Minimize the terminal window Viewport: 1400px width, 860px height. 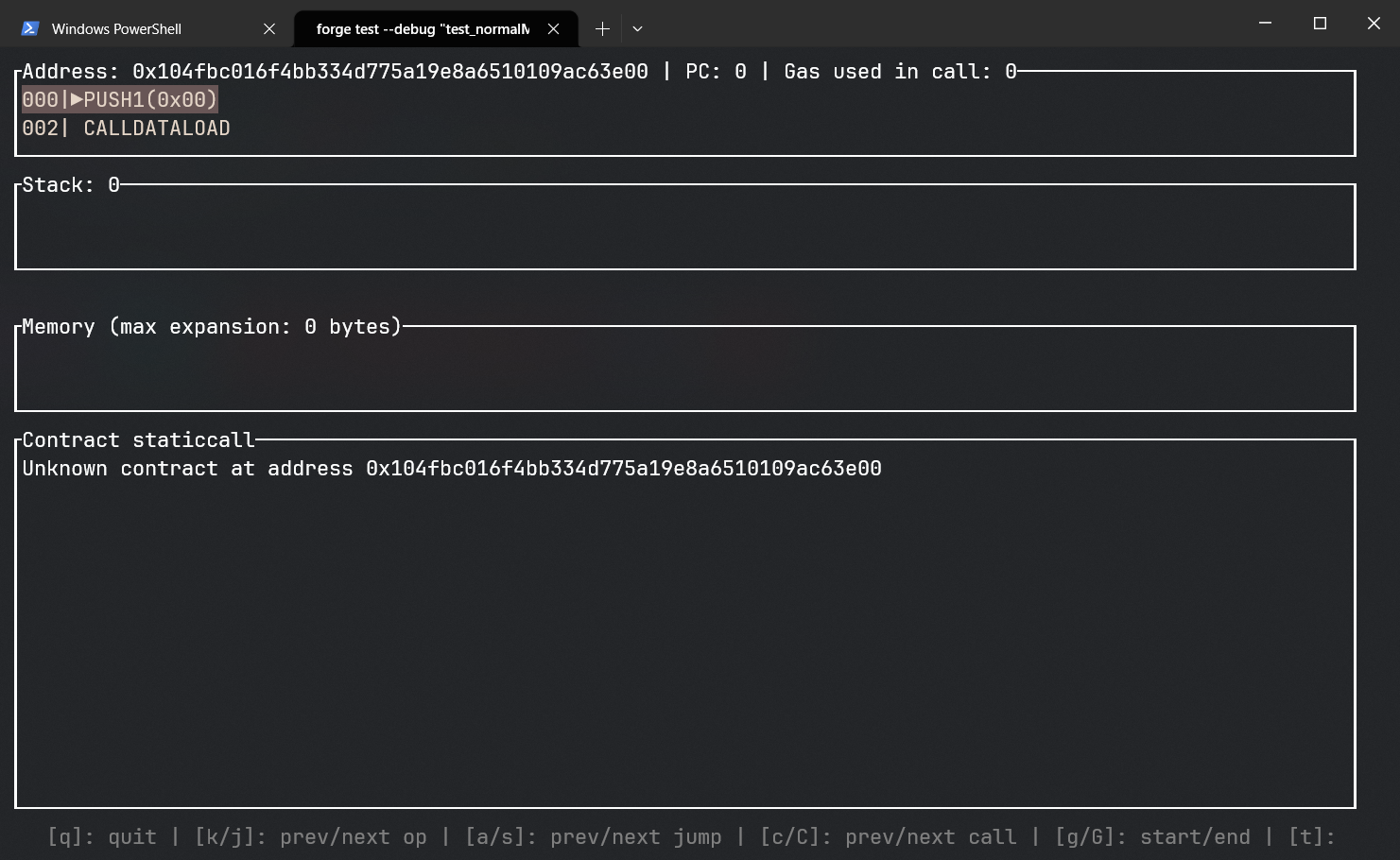[1265, 24]
